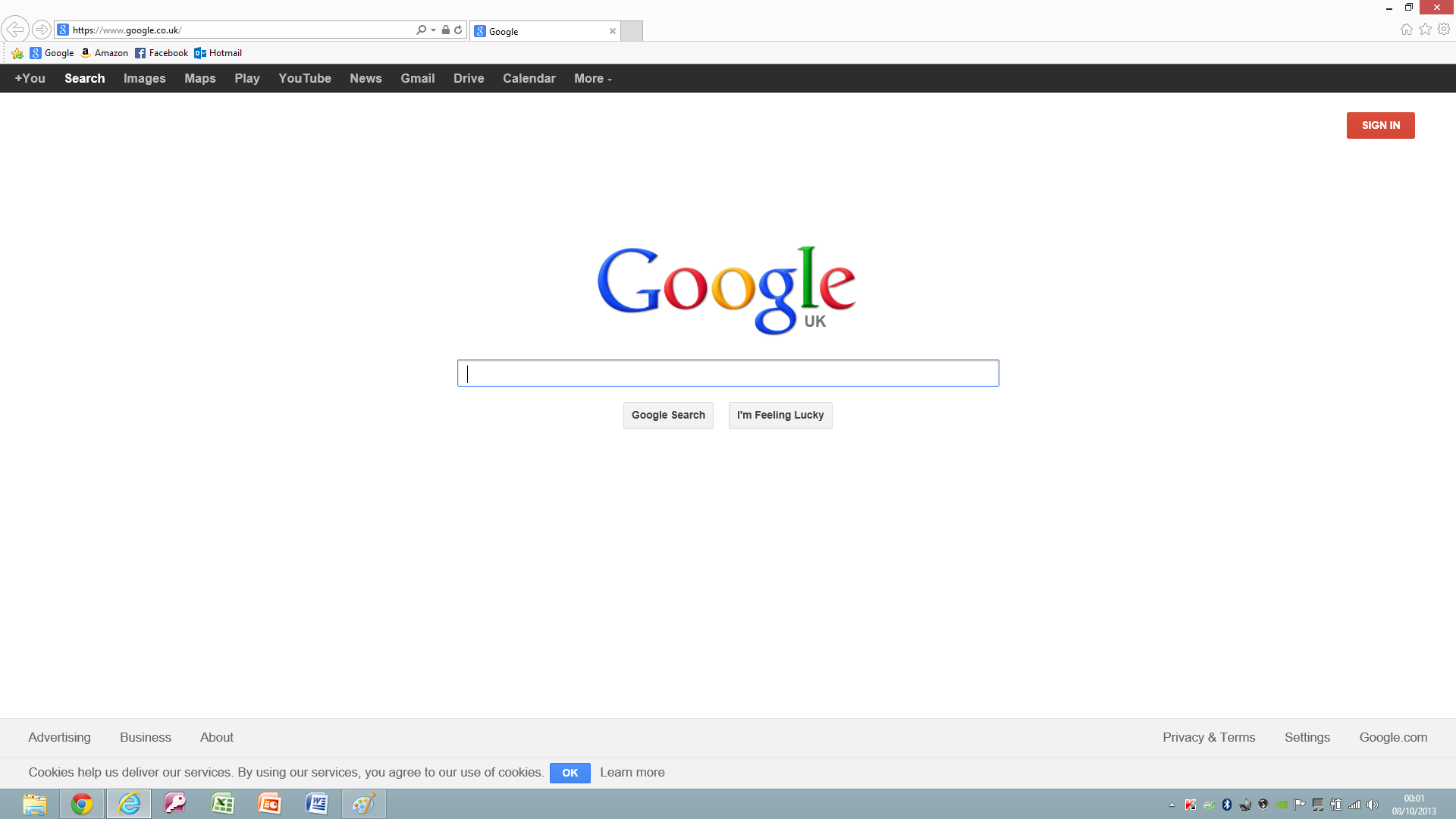Image resolution: width=1456 pixels, height=819 pixels.
Task: Open the Action Center flag tray icon
Action: coord(1300,805)
